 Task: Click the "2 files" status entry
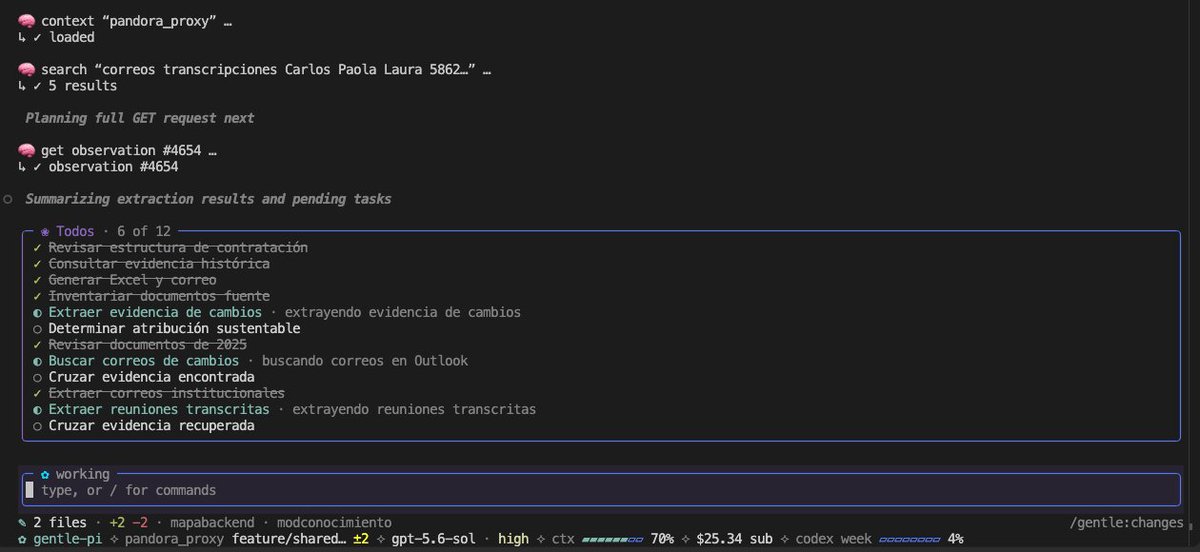click(x=60, y=522)
